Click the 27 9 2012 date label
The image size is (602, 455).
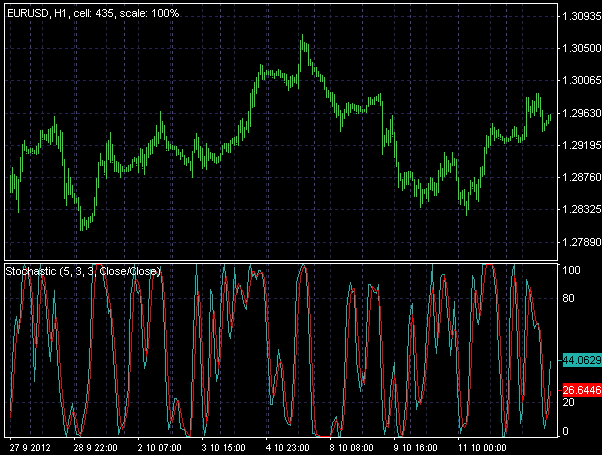click(x=30, y=448)
